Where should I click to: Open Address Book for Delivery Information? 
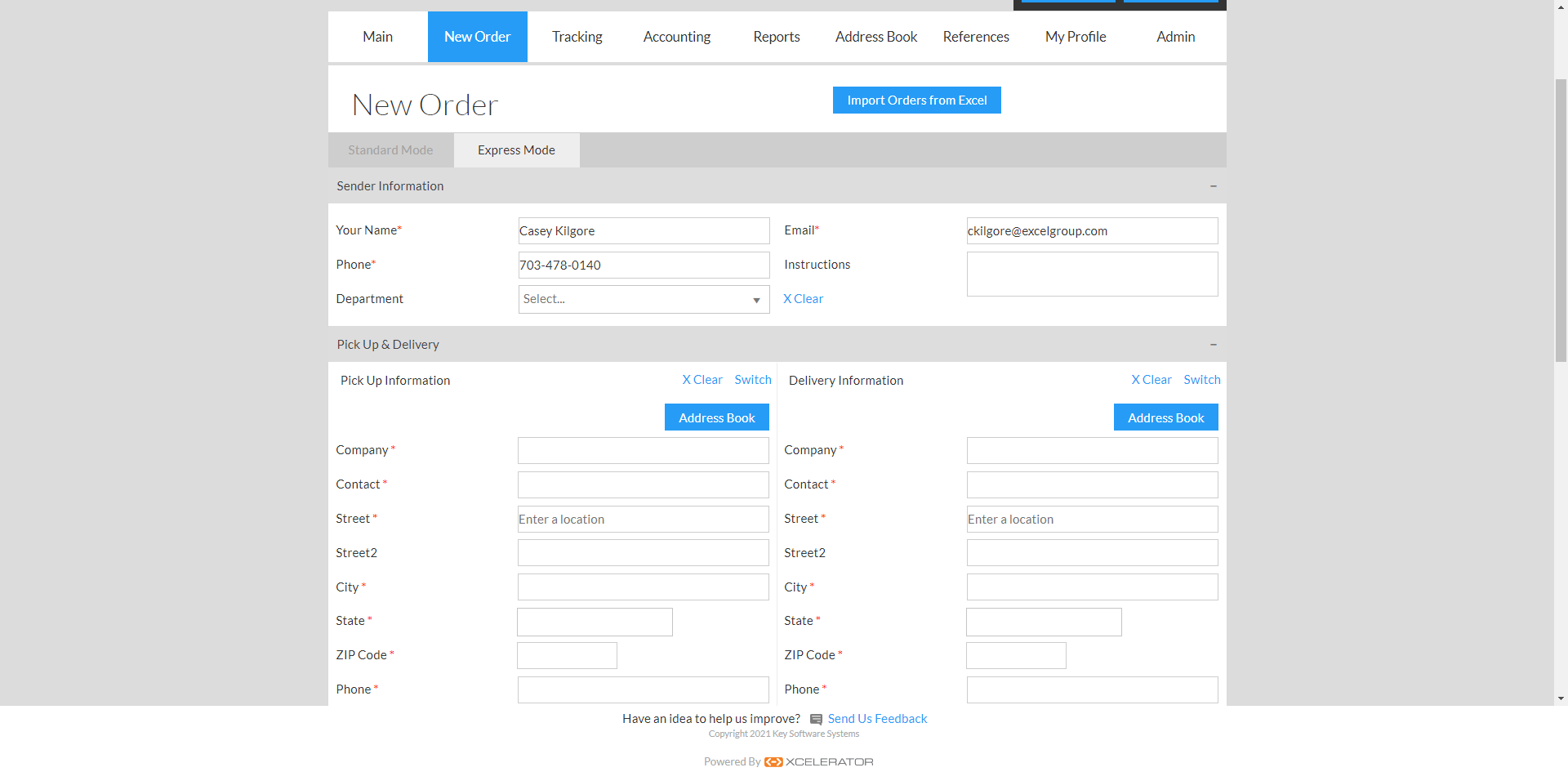[x=1166, y=417]
